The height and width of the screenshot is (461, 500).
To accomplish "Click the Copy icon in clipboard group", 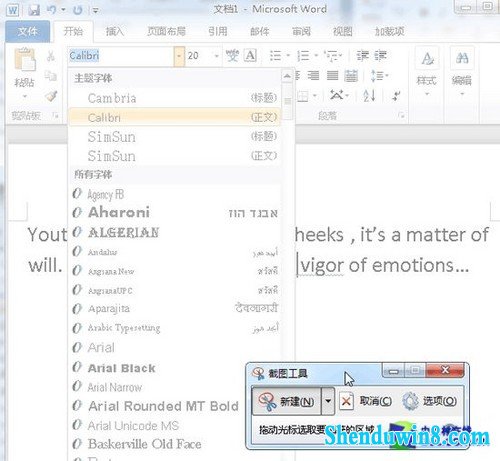I will click(x=51, y=76).
